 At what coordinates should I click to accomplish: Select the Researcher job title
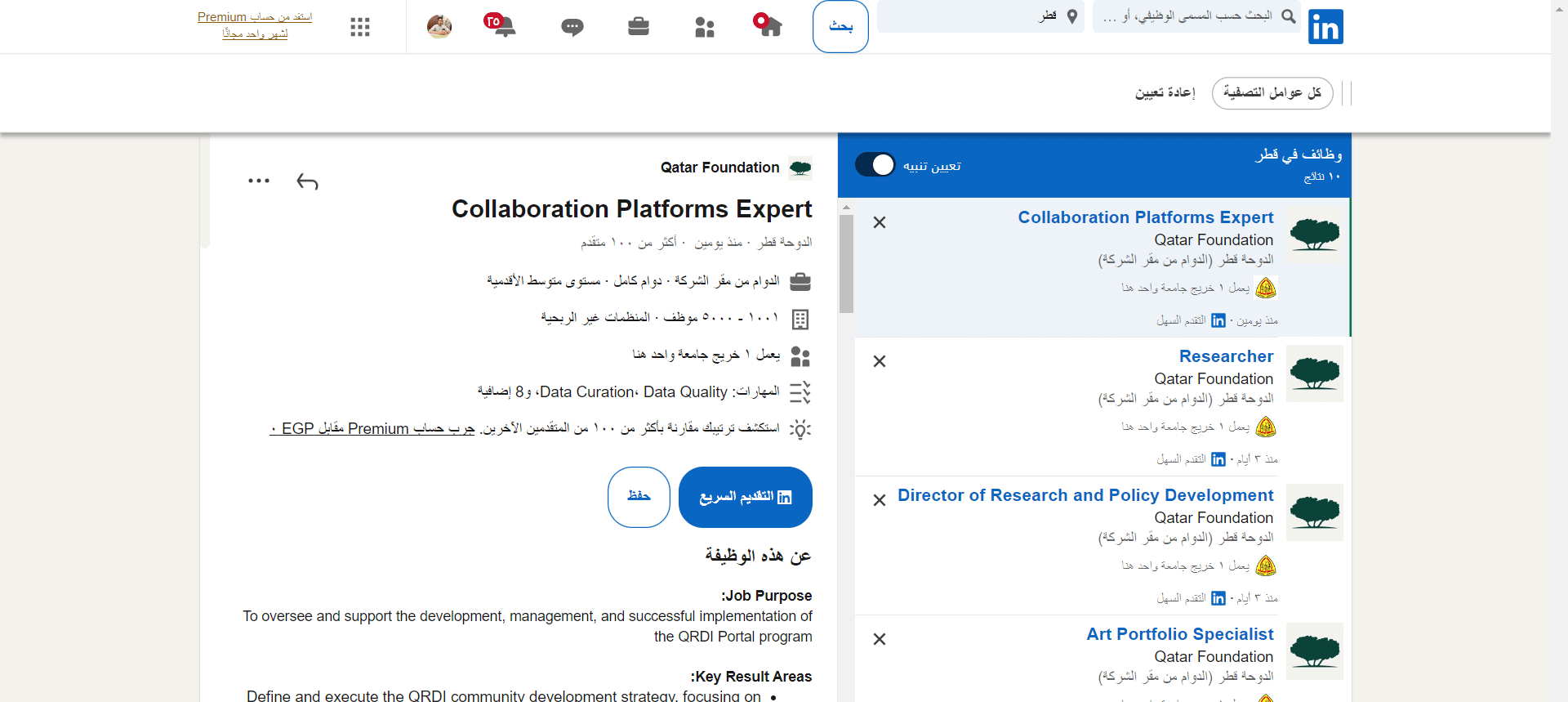click(x=1227, y=356)
